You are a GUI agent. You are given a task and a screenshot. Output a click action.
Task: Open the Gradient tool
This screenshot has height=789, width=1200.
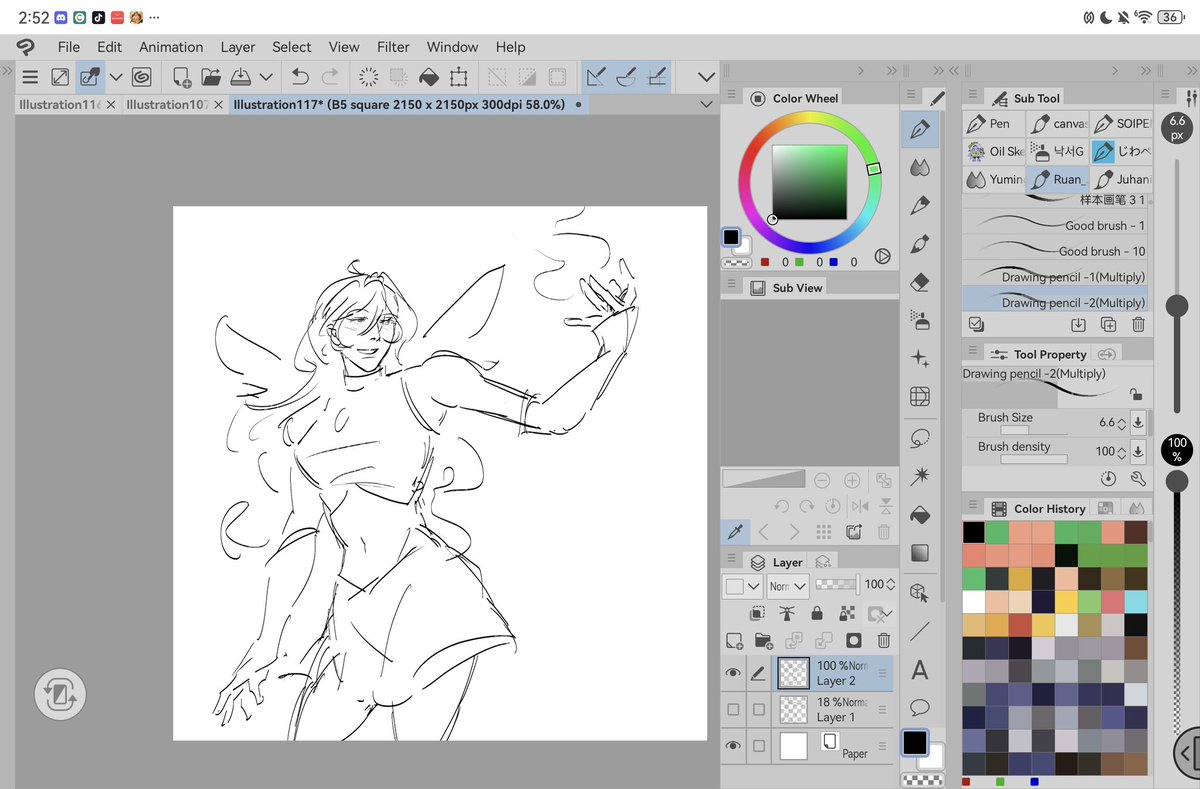tap(920, 552)
